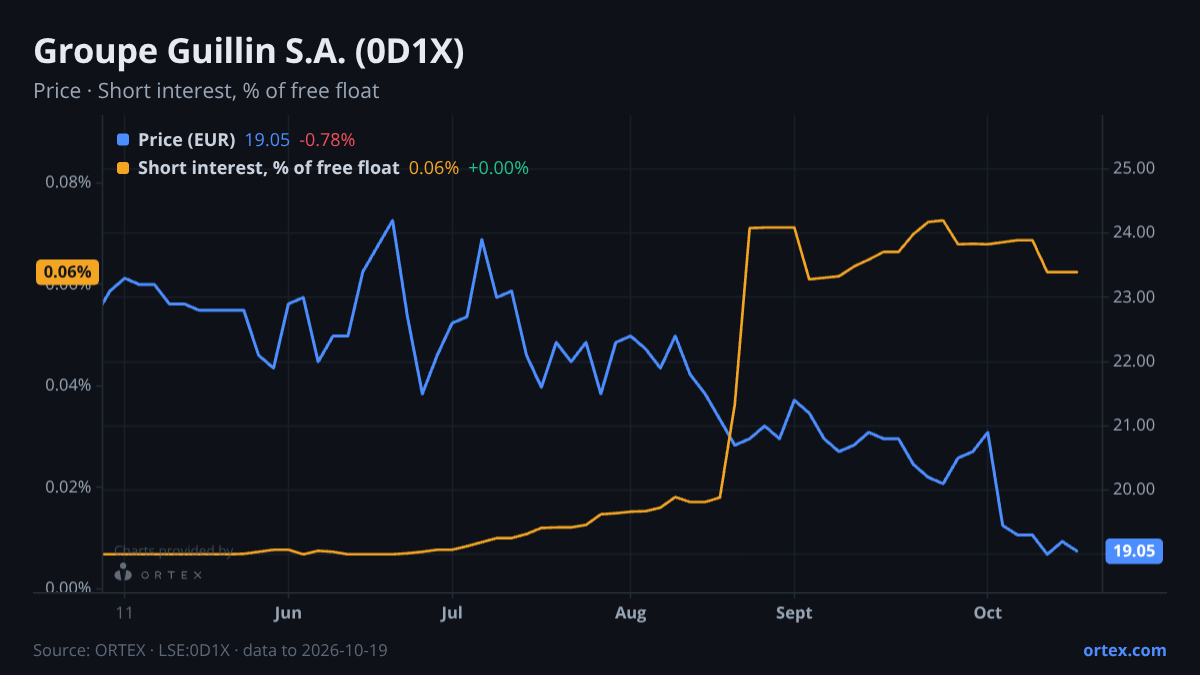This screenshot has width=1200, height=675.
Task: Click the -0.78% price change value
Action: (x=327, y=140)
